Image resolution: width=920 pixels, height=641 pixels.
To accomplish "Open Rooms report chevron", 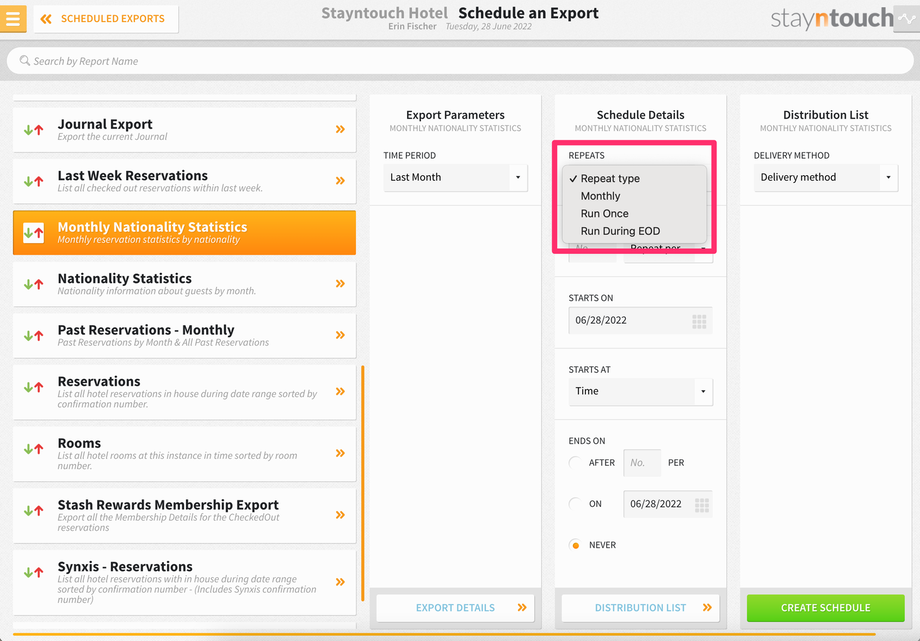I will pyautogui.click(x=340, y=453).
